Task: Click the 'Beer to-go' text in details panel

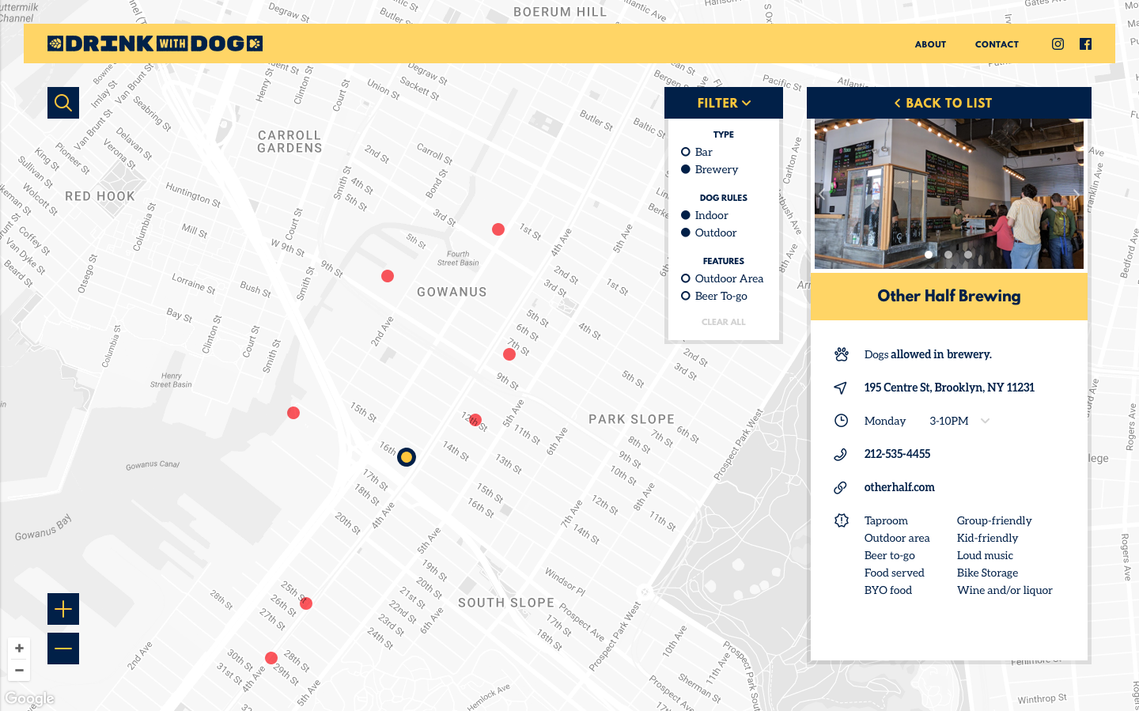Action: point(890,556)
